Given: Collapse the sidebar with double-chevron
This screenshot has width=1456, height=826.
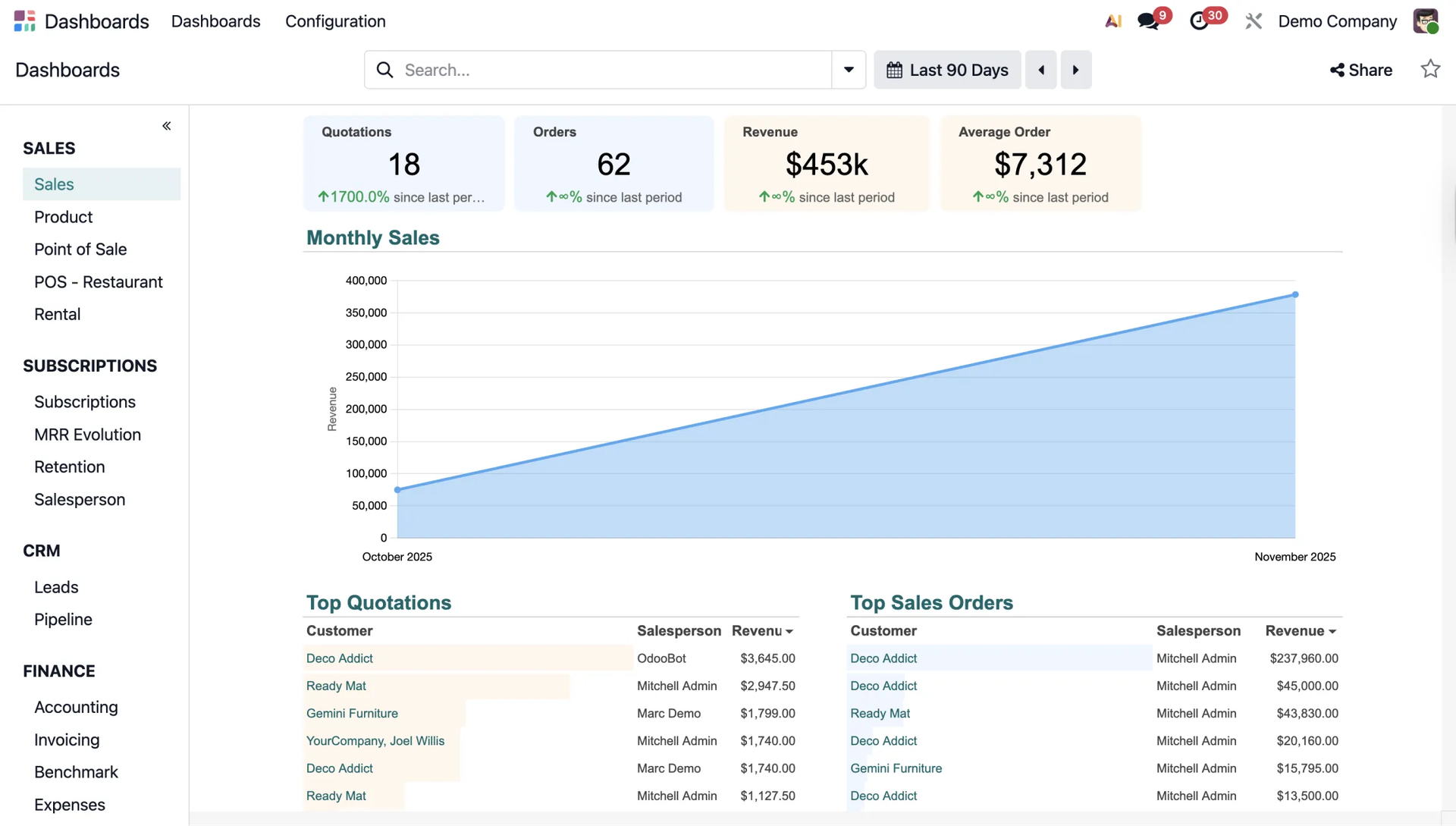Looking at the screenshot, I should tap(166, 126).
